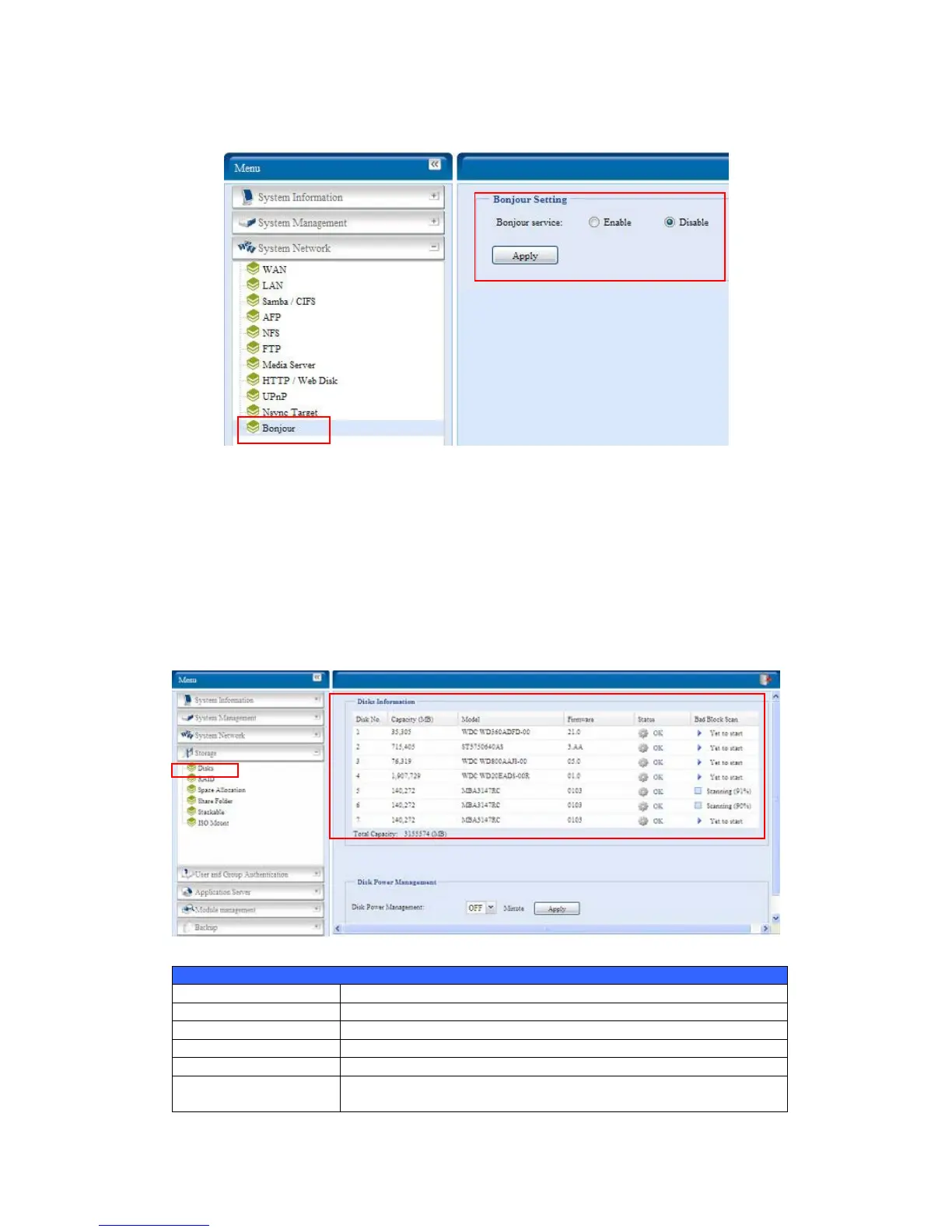Enable the Bonjour service radio button
This screenshot has width=952, height=1232.
[594, 222]
